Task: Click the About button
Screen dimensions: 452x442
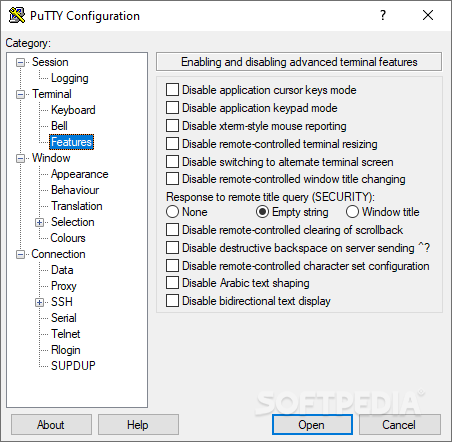Action: tap(51, 425)
